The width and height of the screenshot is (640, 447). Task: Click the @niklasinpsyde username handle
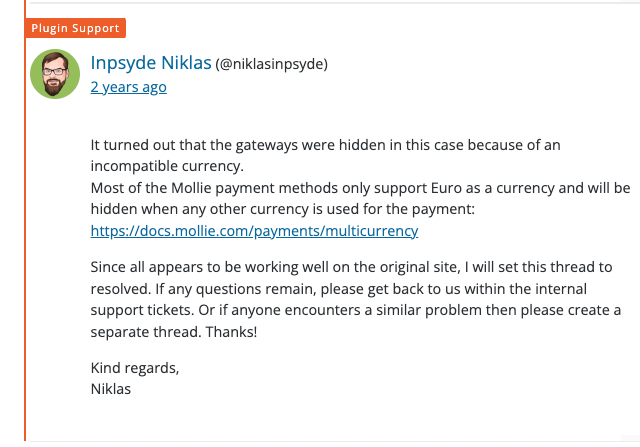pyautogui.click(x=271, y=64)
